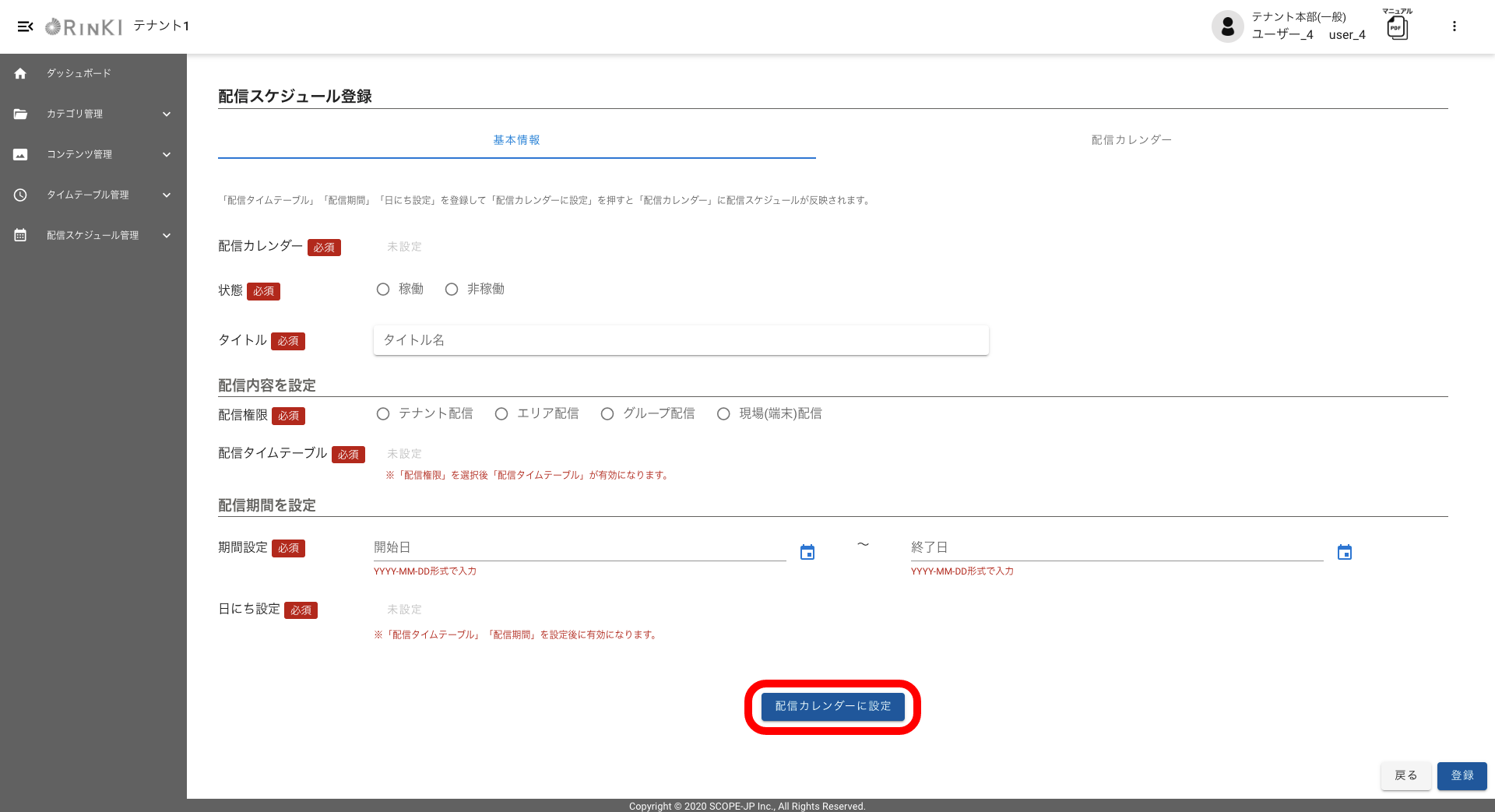Open the three-dot more options menu

[1454, 26]
